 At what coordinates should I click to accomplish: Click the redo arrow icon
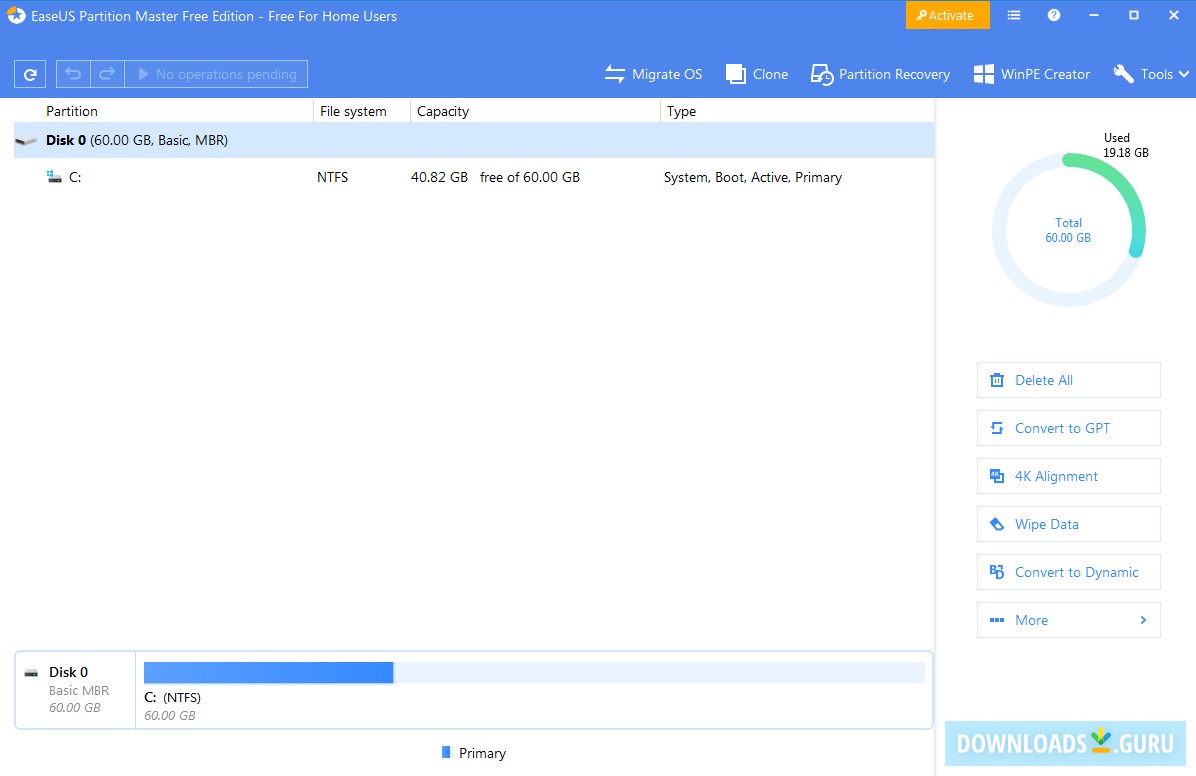(x=108, y=74)
